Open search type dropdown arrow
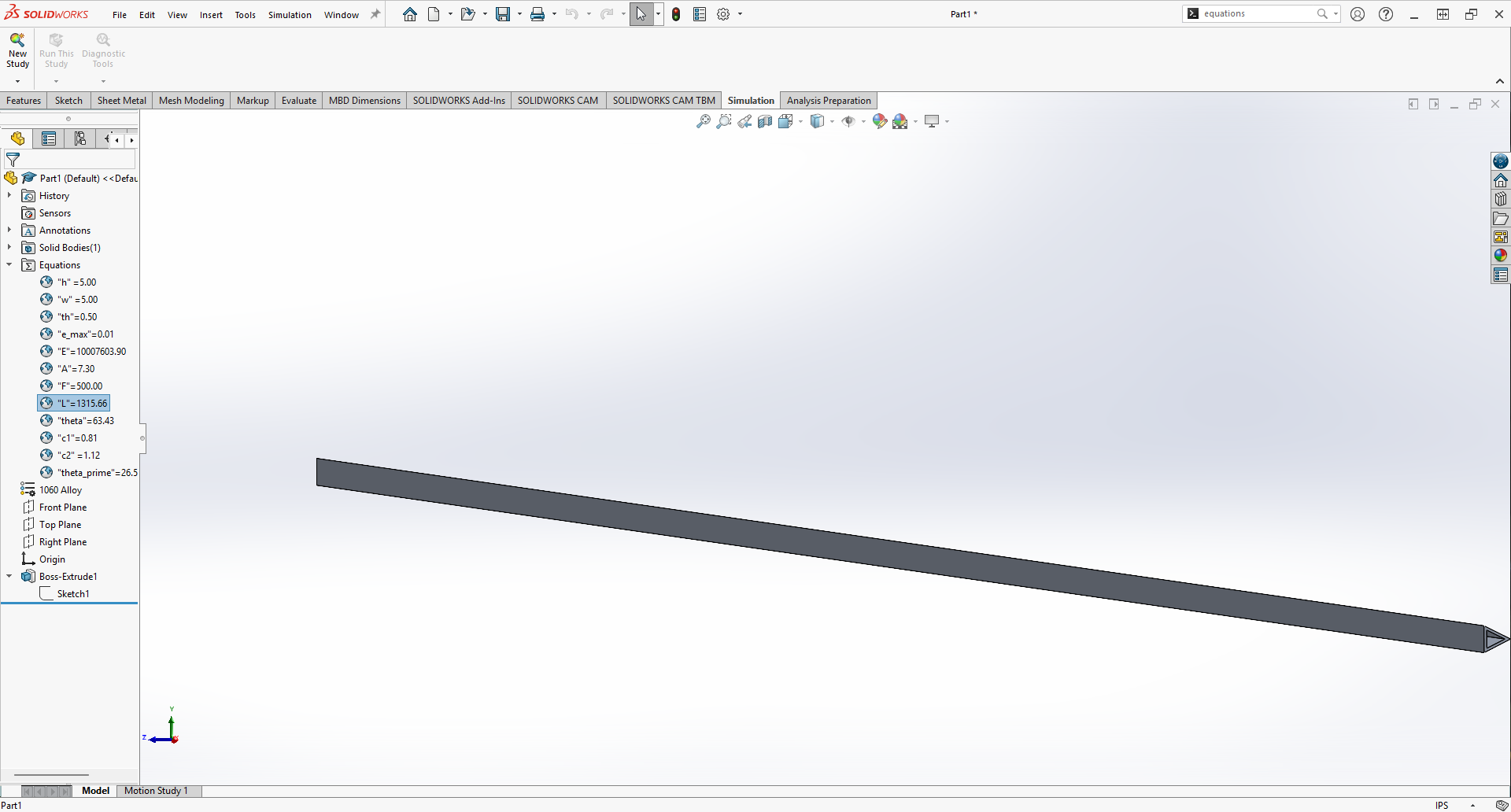This screenshot has height=812, width=1511. 1336,14
